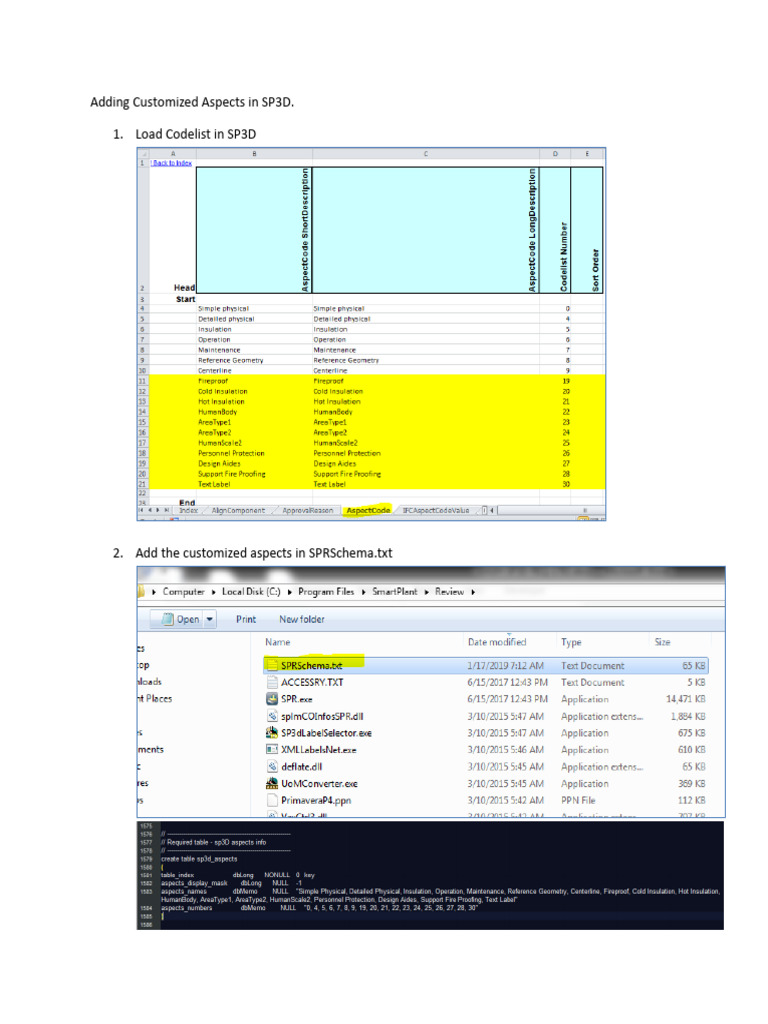Select the SPR.exe application icon
This screenshot has width=768, height=1024.
(272, 699)
